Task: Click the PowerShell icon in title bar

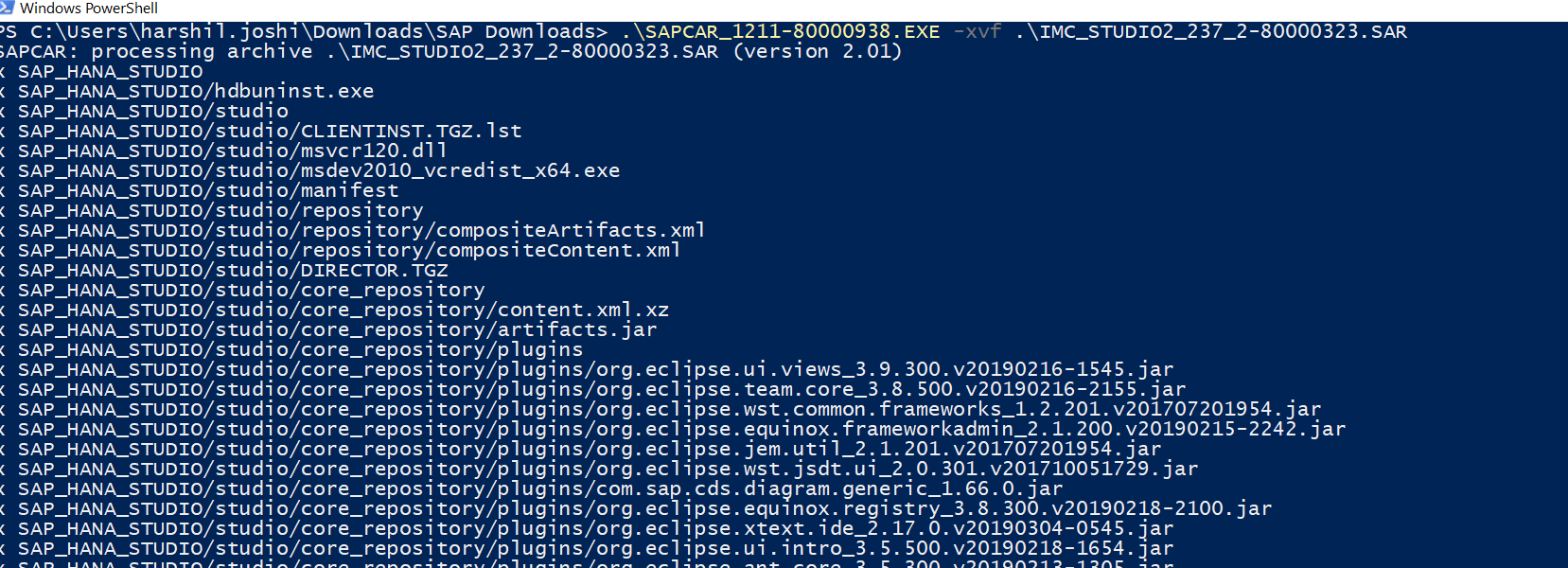Action: [x=7, y=8]
